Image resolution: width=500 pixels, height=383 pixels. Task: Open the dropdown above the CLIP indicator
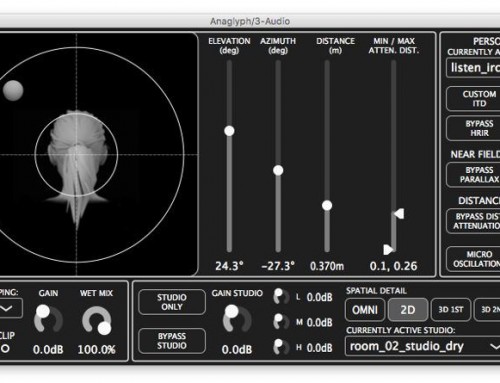pos(10,308)
